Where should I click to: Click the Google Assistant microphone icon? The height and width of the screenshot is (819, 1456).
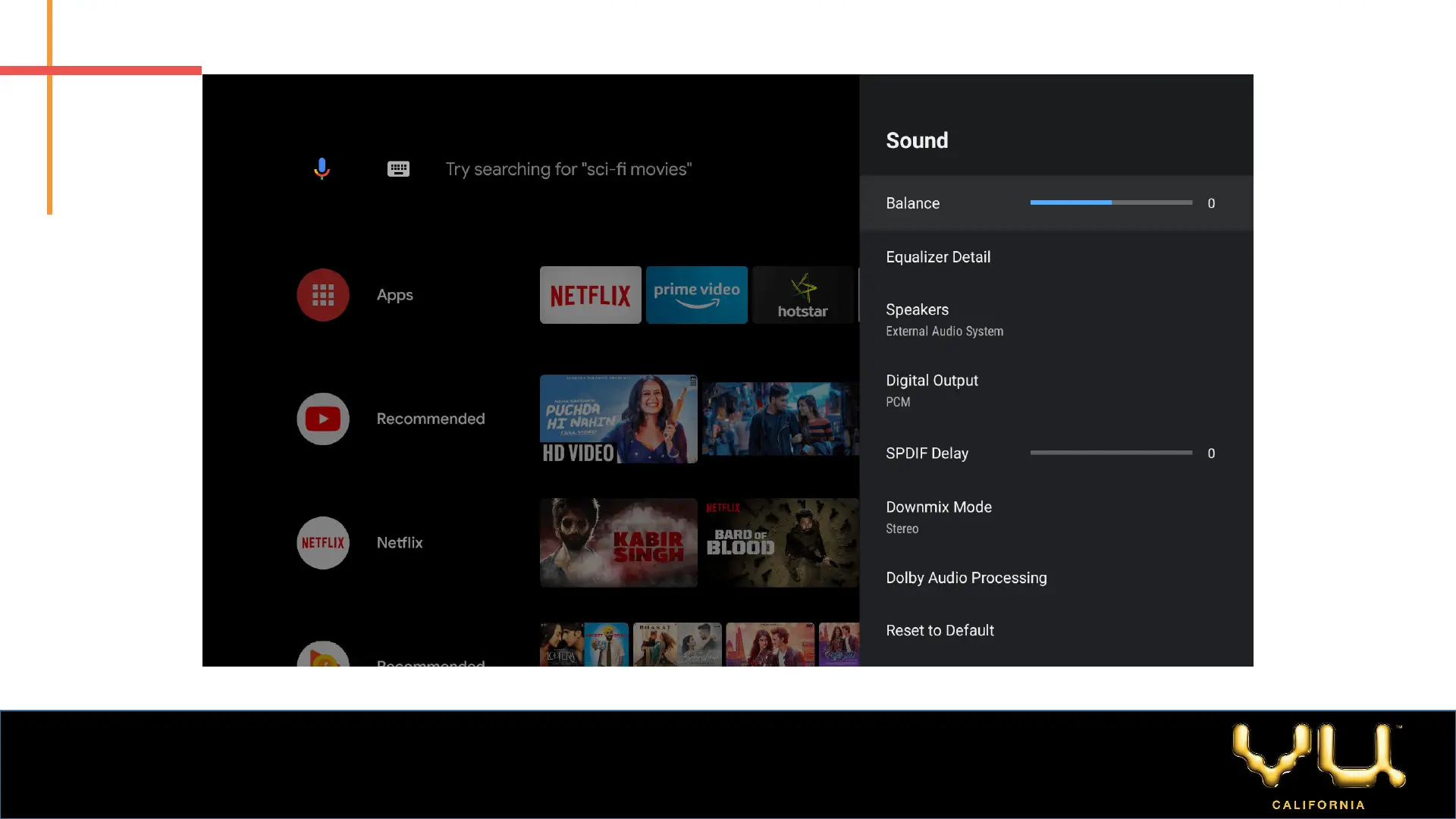coord(322,168)
